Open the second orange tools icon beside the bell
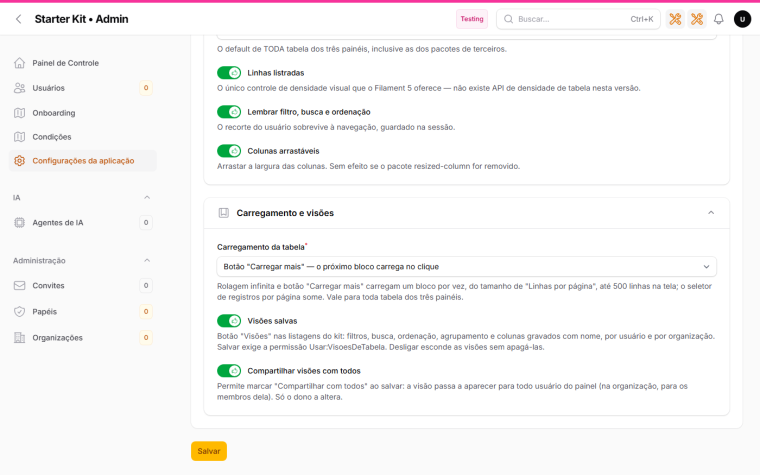760x475 pixels. pos(697,19)
